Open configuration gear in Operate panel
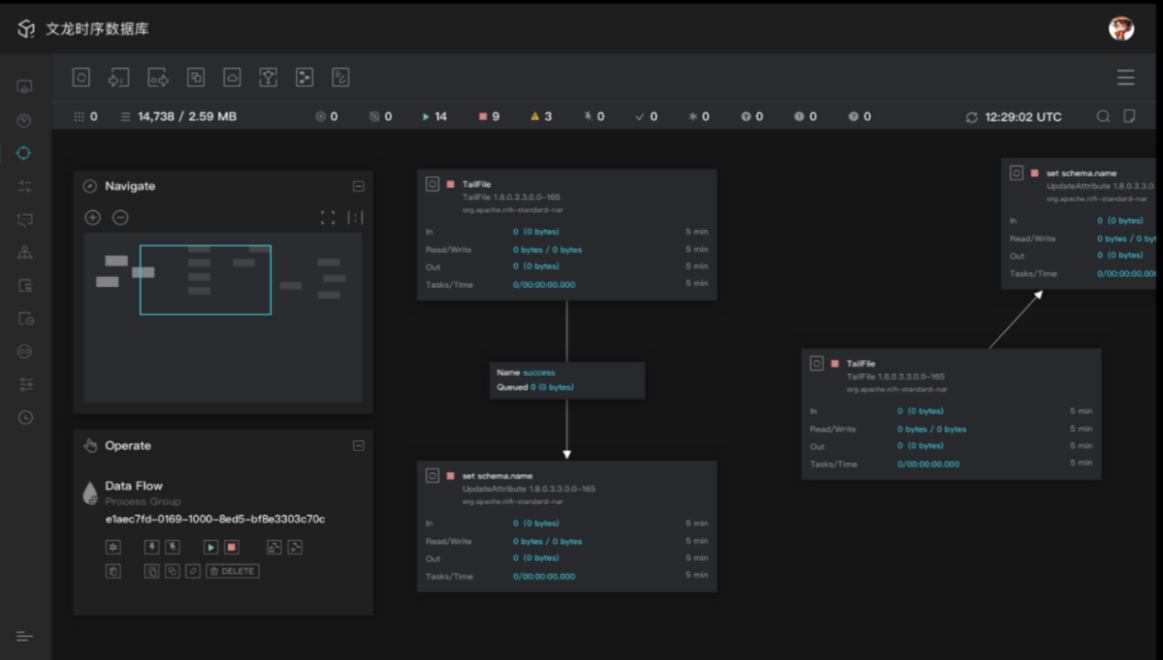 113,547
